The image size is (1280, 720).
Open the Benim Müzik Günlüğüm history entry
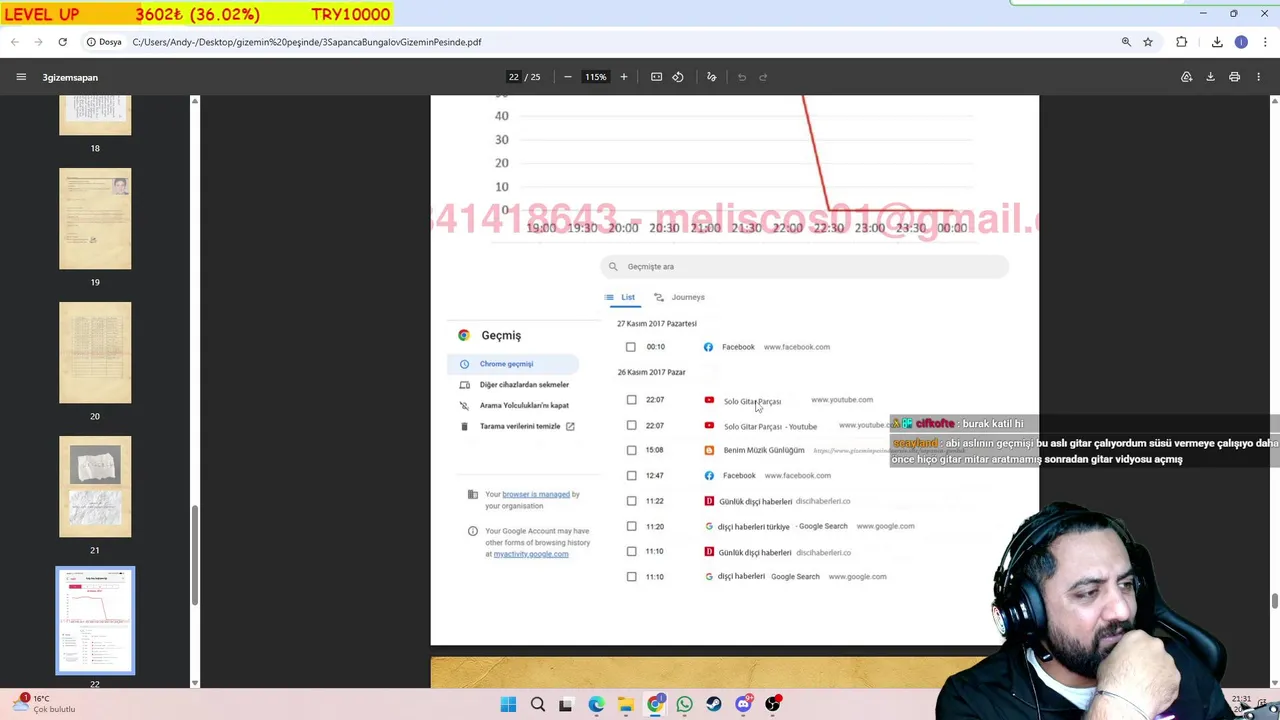764,450
